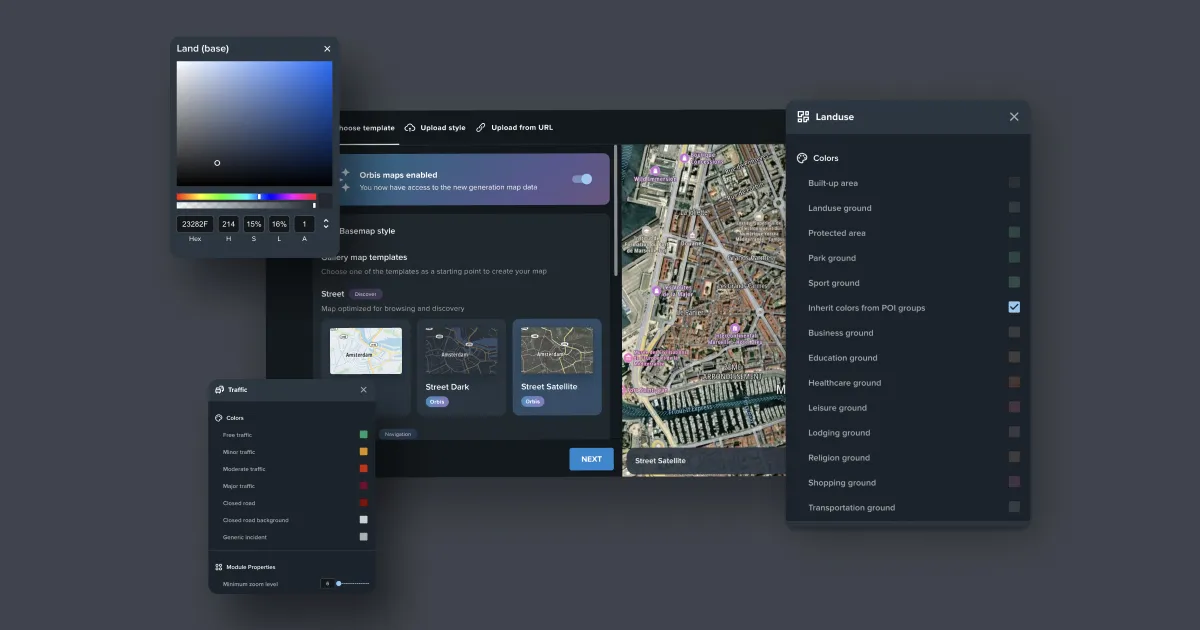Open Moderate traffic color swatch
The height and width of the screenshot is (630, 1200).
click(x=364, y=469)
